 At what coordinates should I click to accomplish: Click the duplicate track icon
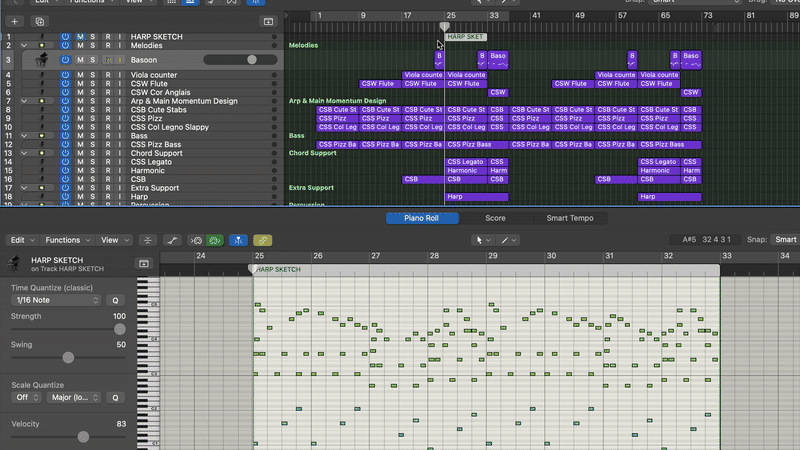pos(40,21)
